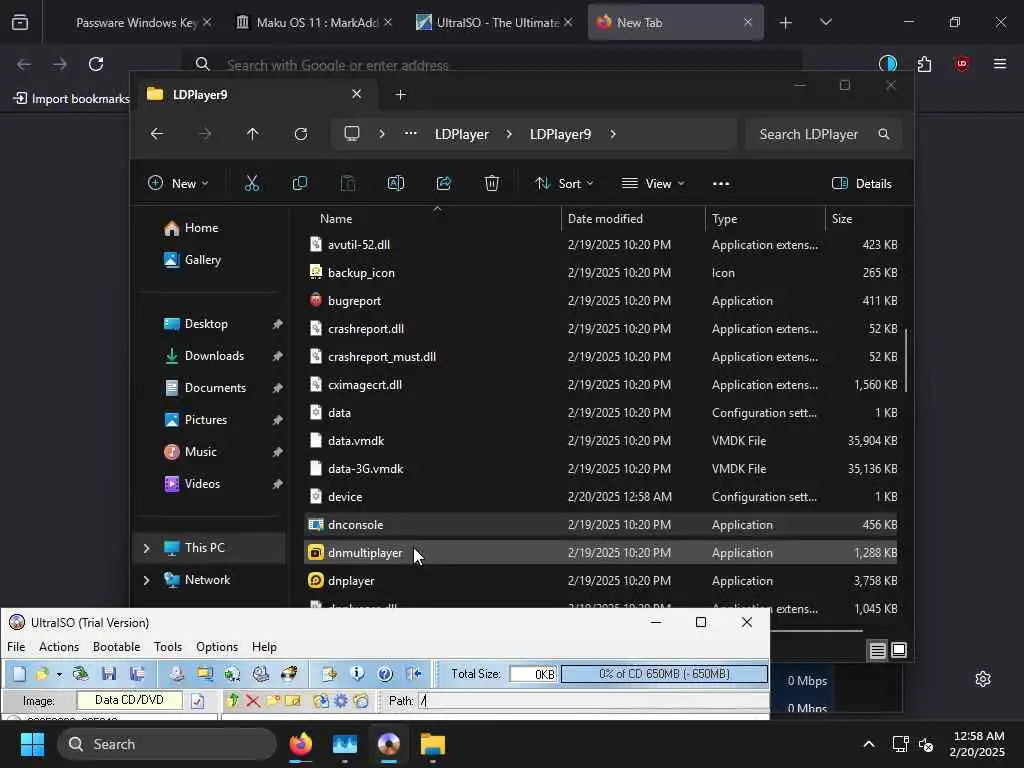This screenshot has height=768, width=1024.
Task: Expand Network in navigation pane
Action: [x=146, y=580]
